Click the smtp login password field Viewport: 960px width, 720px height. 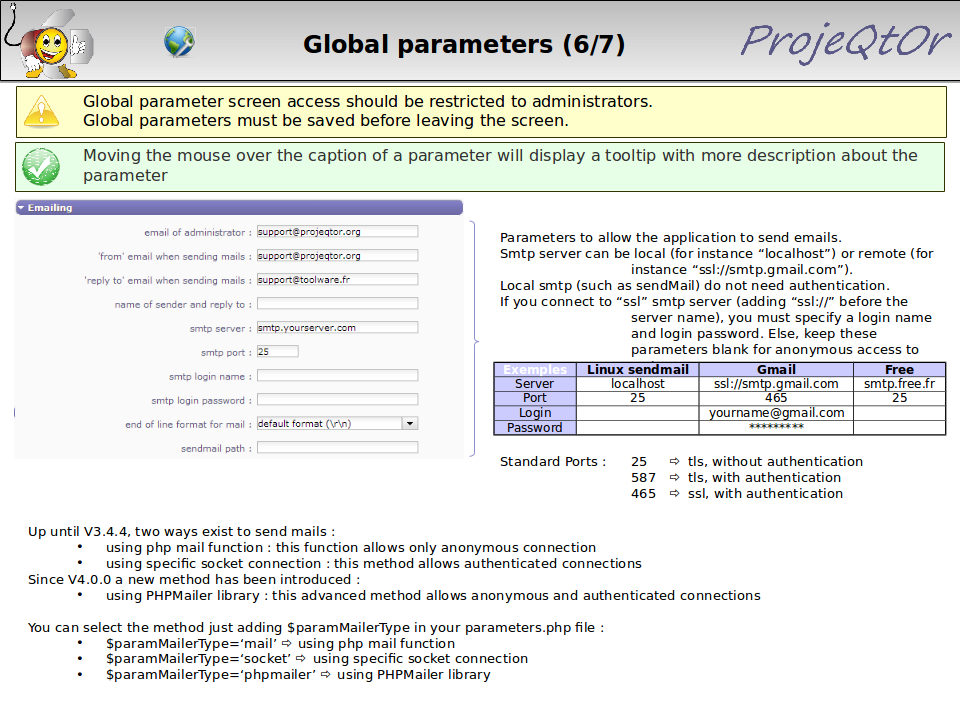pos(337,400)
